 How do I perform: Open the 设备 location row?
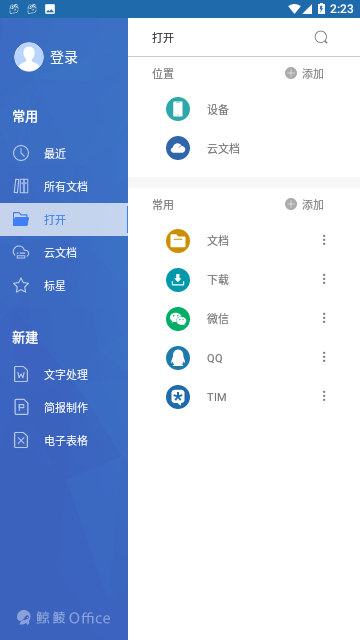click(x=244, y=109)
